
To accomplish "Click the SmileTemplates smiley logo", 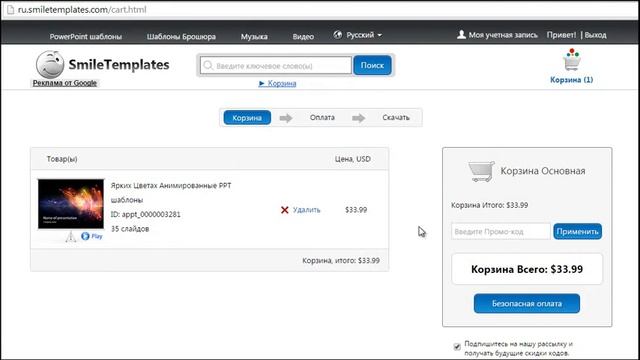I will [x=50, y=64].
